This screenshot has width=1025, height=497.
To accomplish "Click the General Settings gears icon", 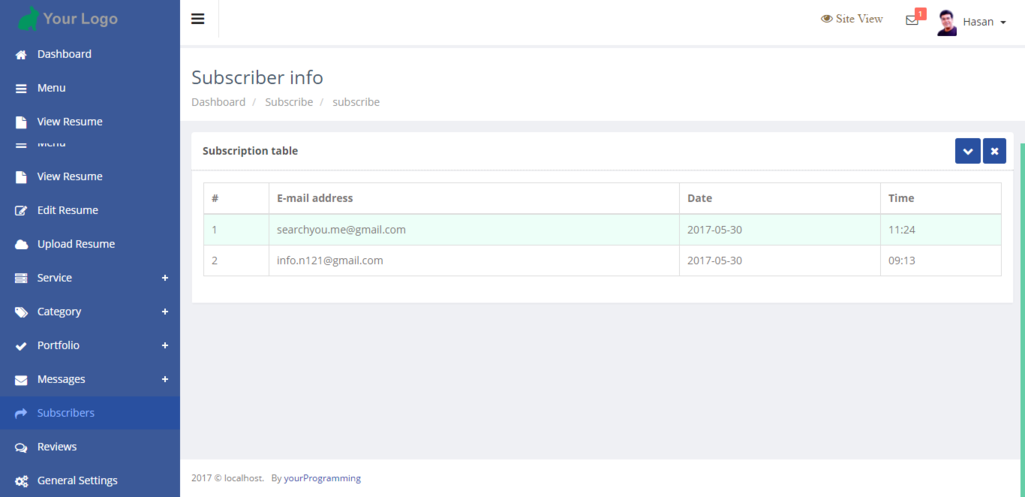I will 21,481.
